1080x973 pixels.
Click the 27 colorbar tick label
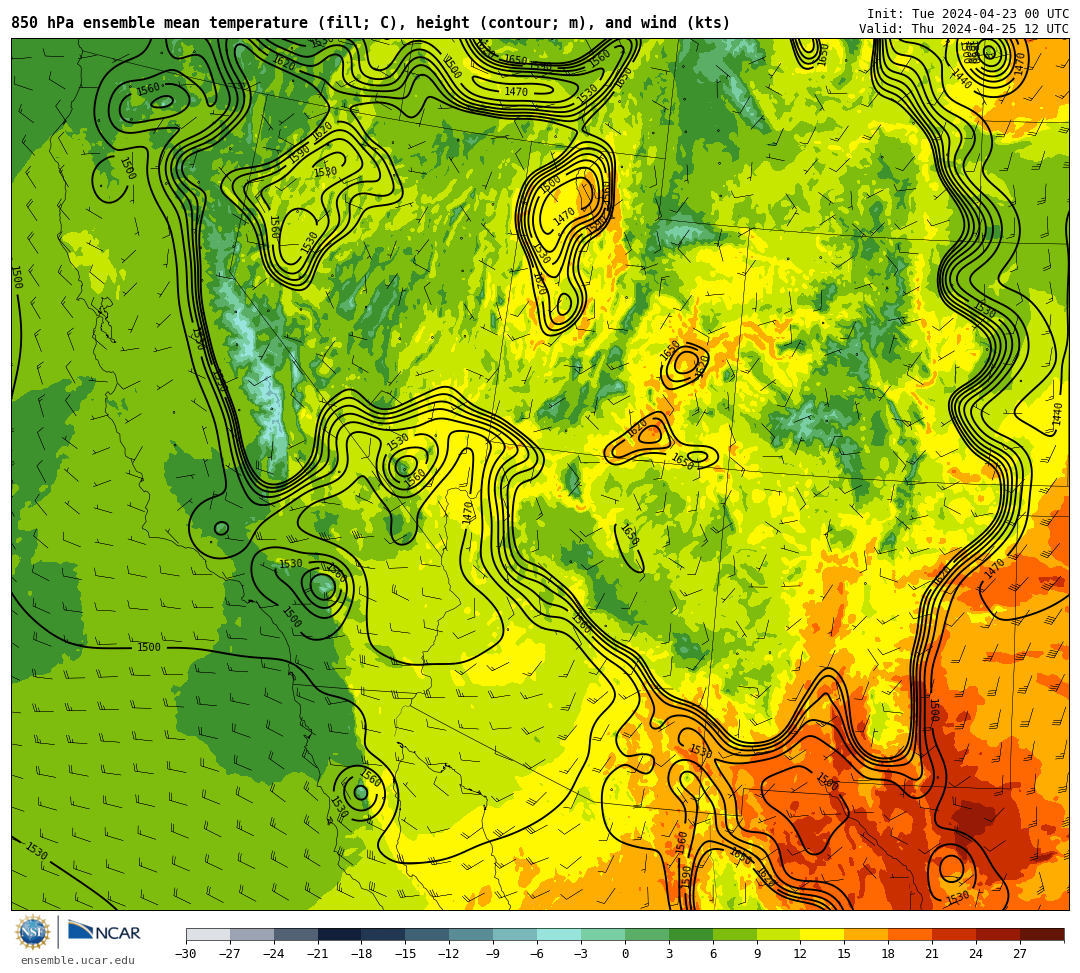click(x=1020, y=954)
